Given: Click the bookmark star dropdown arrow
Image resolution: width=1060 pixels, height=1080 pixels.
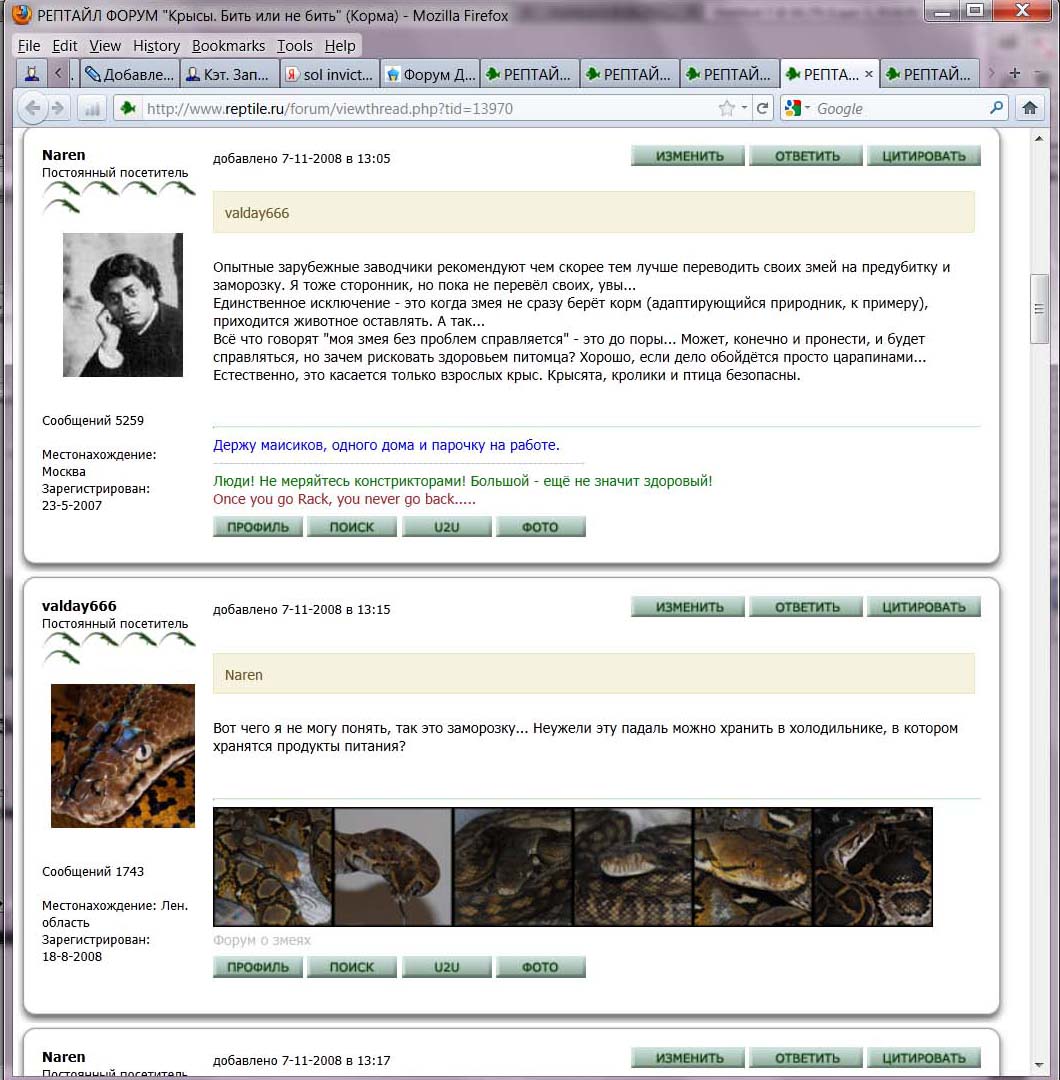Looking at the screenshot, I should [x=745, y=108].
